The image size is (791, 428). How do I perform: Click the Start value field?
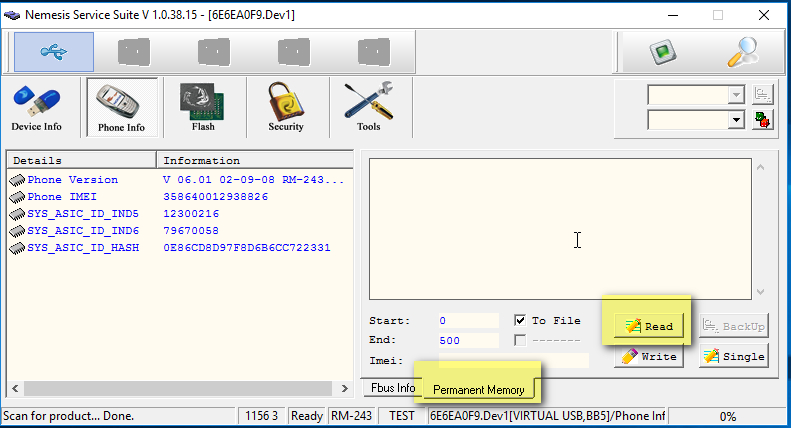click(x=468, y=320)
